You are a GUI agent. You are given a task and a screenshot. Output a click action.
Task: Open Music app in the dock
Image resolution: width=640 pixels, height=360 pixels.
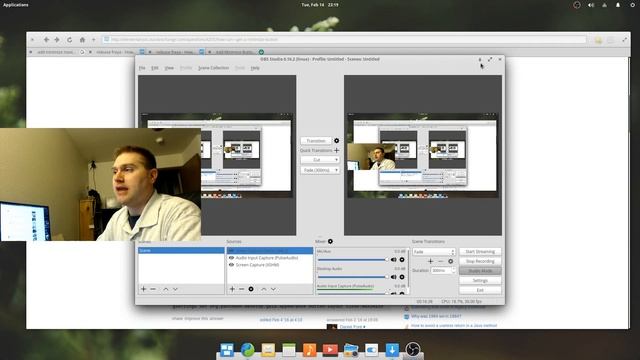(x=309, y=350)
